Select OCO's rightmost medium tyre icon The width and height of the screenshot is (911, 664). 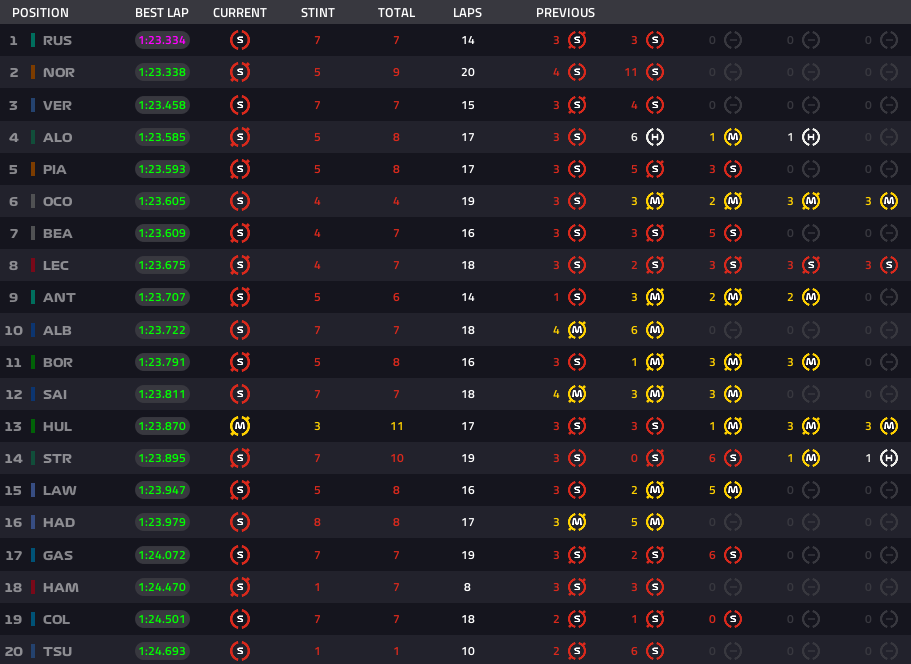889,202
